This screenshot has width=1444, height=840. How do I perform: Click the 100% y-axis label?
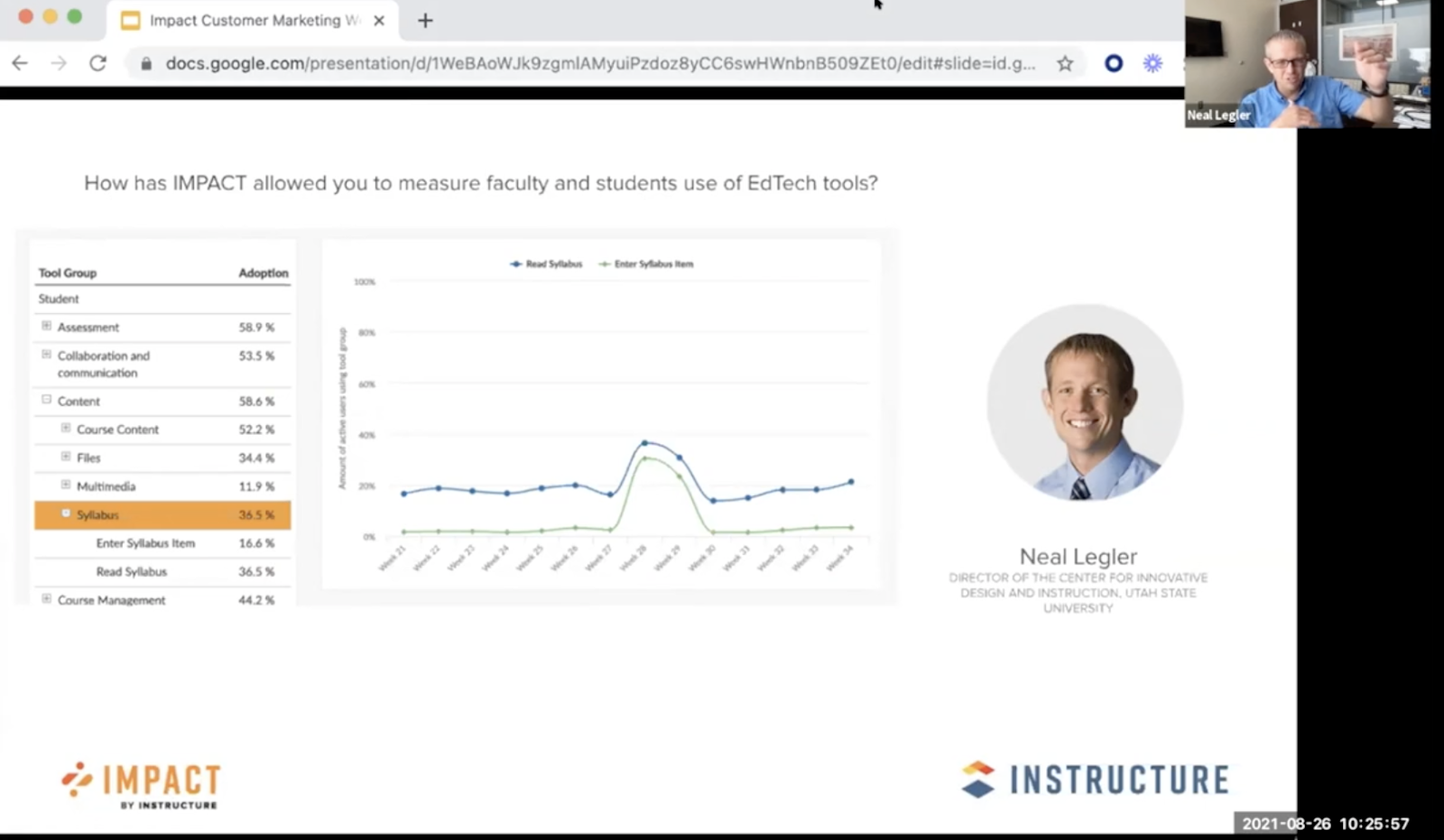tap(365, 282)
